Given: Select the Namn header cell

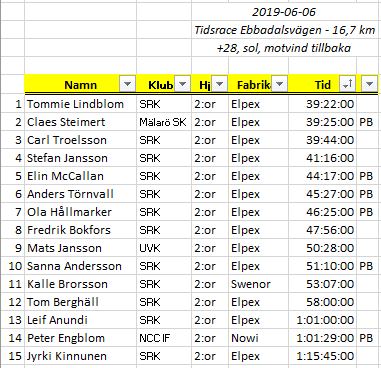Looking at the screenshot, I should point(80,84).
